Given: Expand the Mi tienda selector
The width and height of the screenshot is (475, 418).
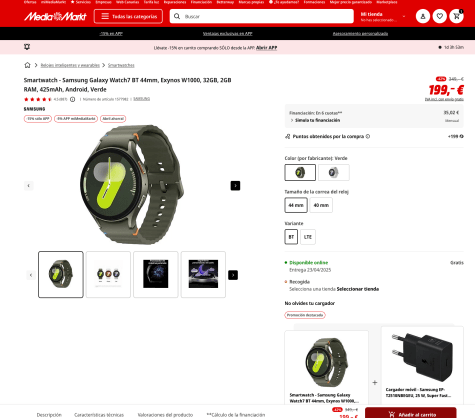Looking at the screenshot, I should tap(383, 17).
